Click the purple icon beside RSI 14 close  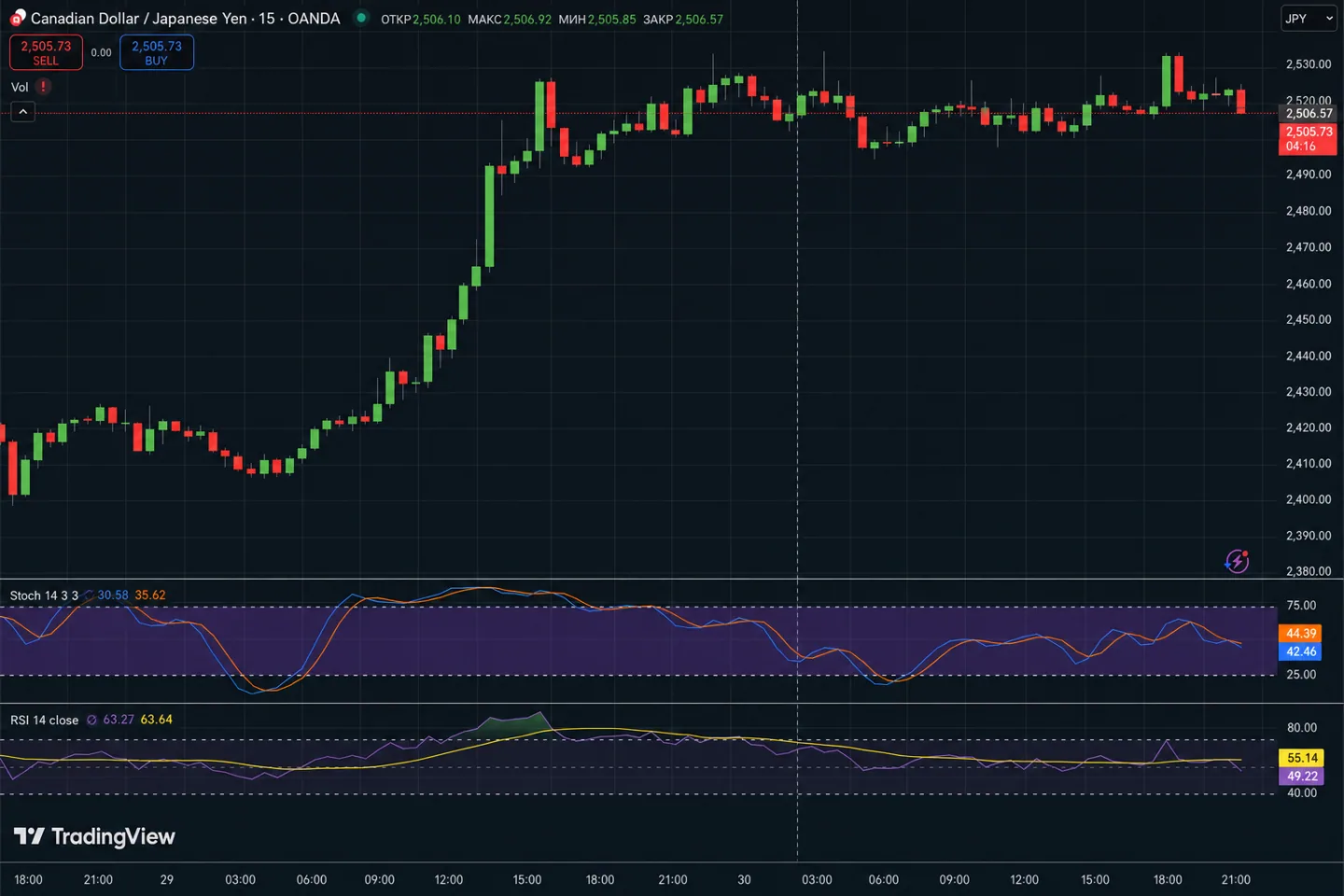(x=91, y=720)
